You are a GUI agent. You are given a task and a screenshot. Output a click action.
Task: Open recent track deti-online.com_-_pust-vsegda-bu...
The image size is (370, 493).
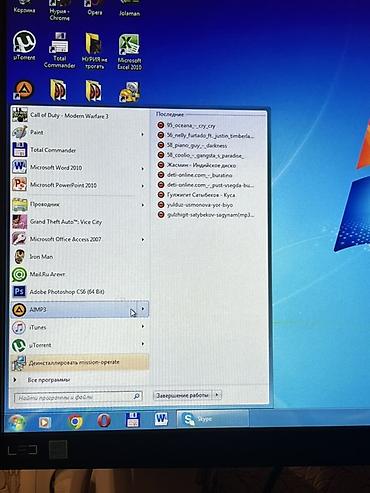click(206, 185)
